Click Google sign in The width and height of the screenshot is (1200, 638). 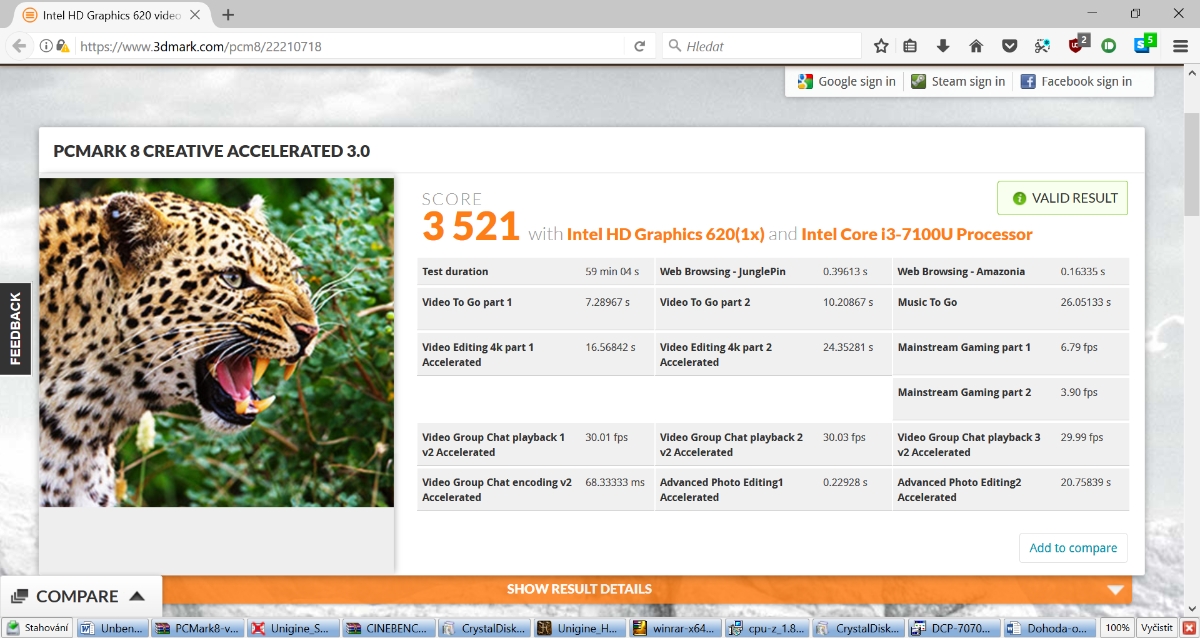pyautogui.click(x=846, y=82)
